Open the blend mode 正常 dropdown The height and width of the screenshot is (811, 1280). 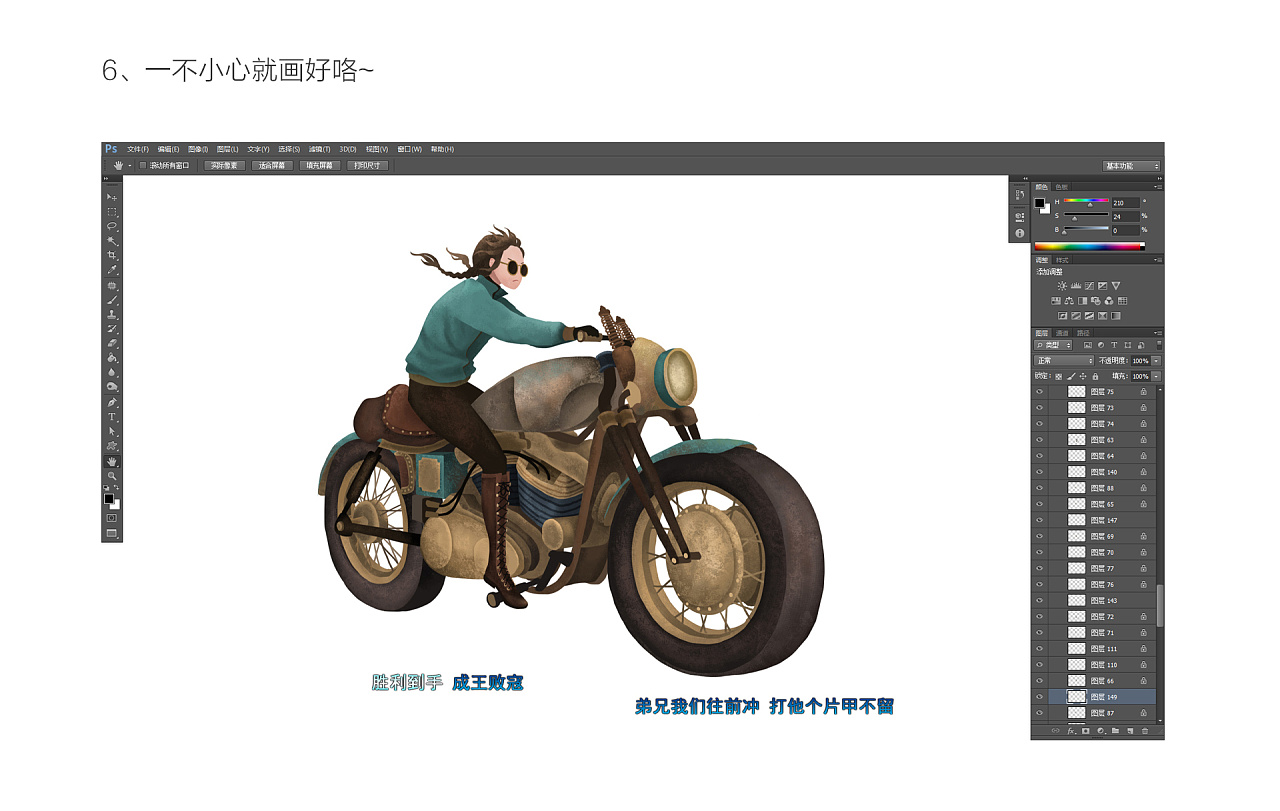click(x=1064, y=360)
